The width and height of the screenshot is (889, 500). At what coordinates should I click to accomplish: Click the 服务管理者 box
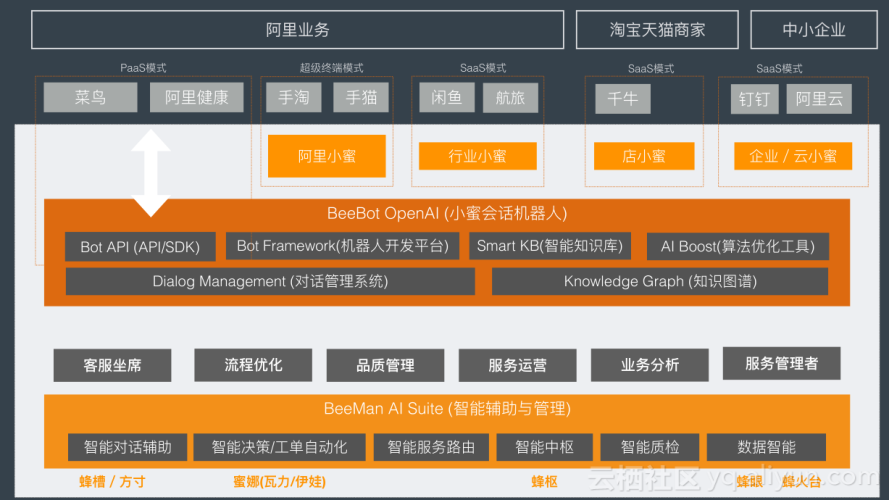click(781, 363)
